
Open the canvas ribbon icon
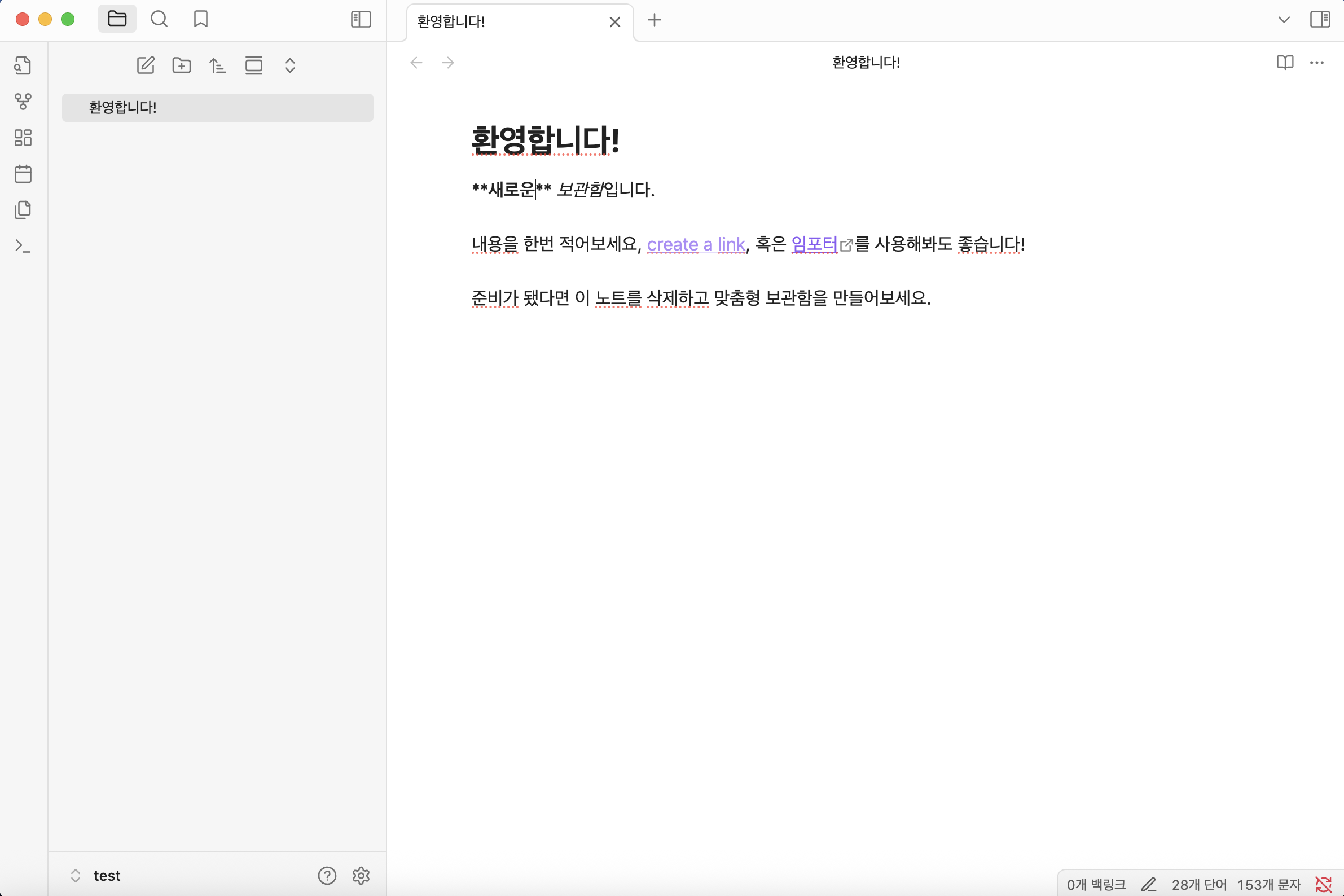23,138
